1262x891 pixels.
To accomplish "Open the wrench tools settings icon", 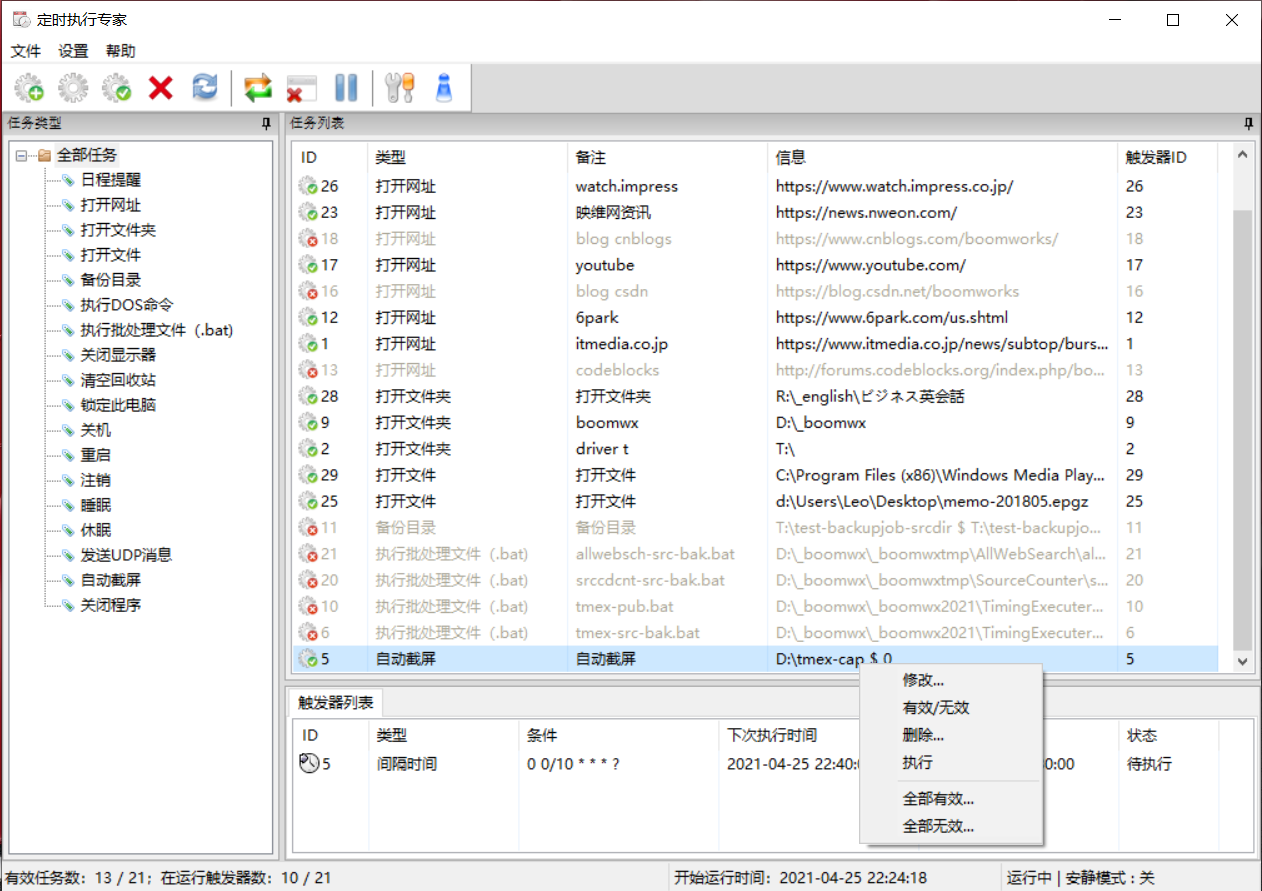I will point(400,88).
